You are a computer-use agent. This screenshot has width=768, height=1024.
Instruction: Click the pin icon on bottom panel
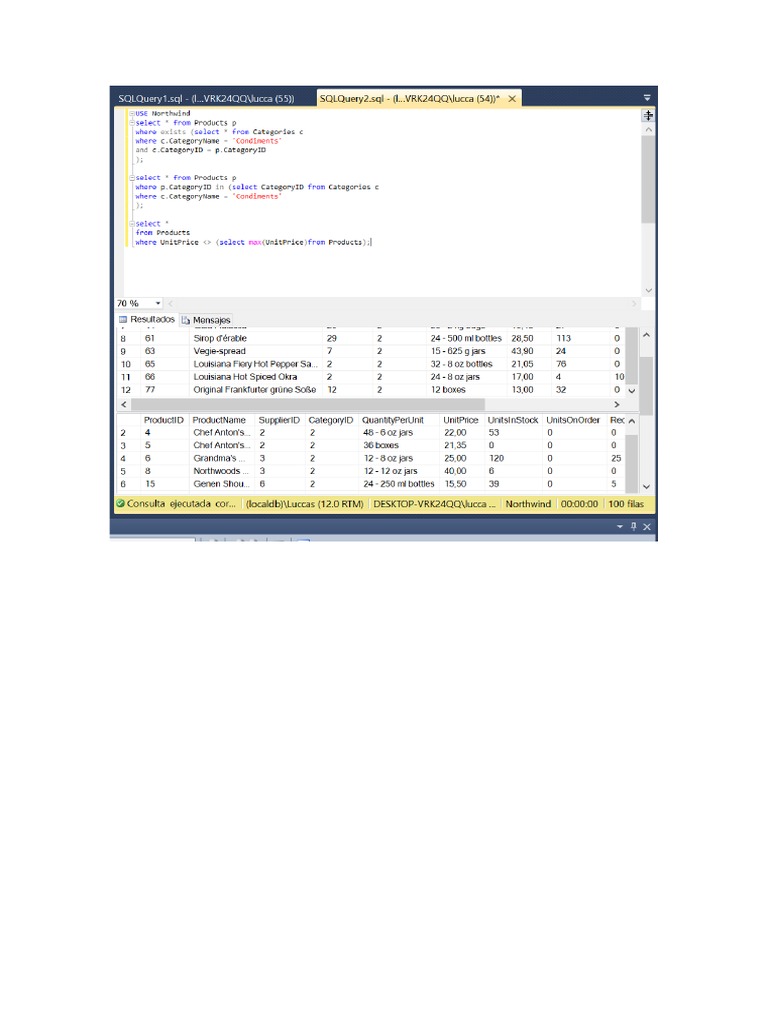pos(633,526)
